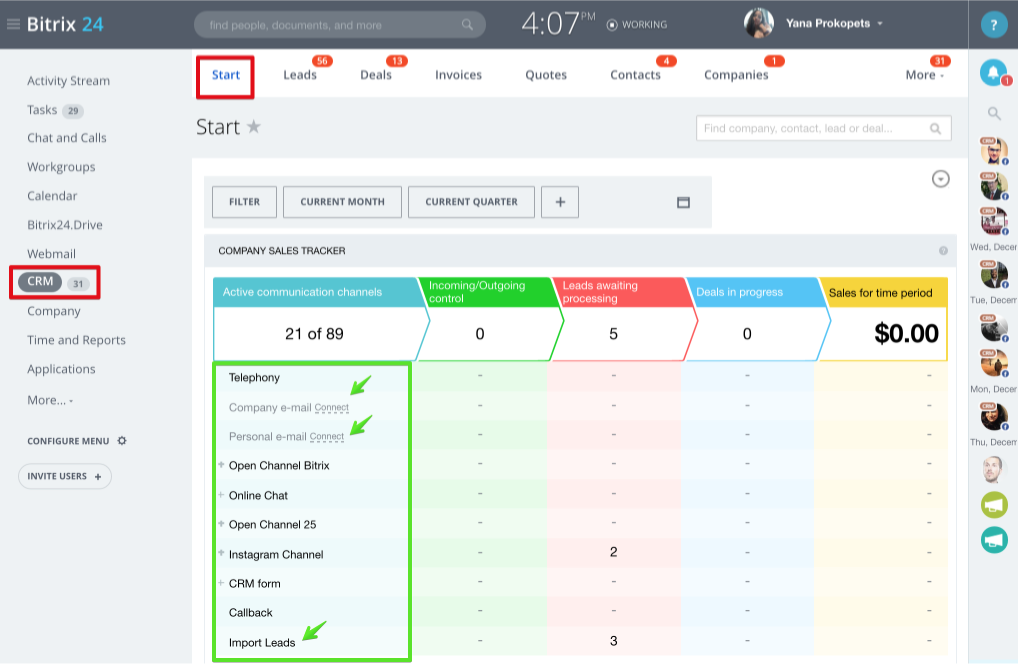Viewport: 1018px width, 664px height.
Task: Open Workgroups in the left menu
Action: 61,167
